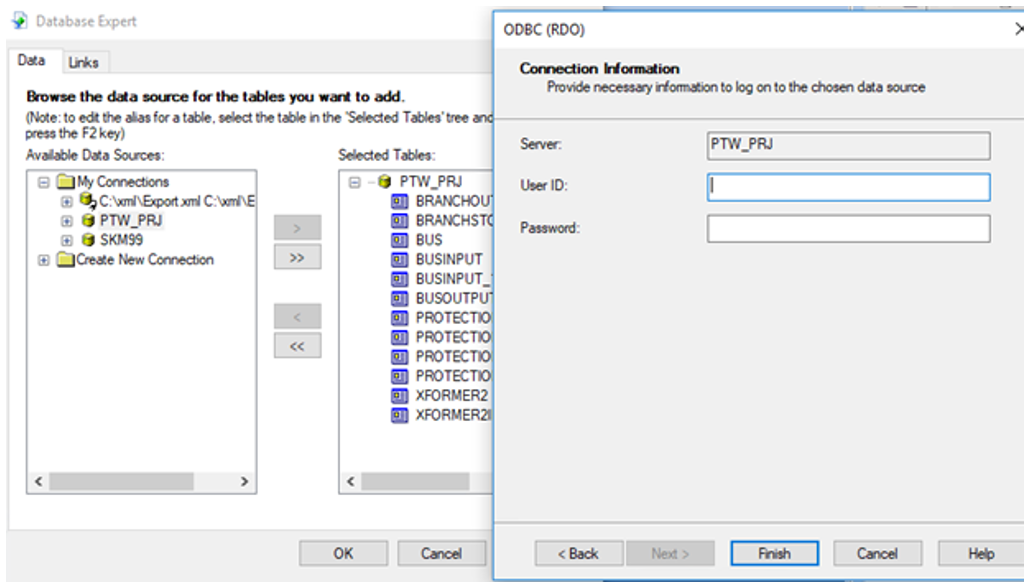Focus the User ID text field
1031x588 pixels.
[x=848, y=187]
